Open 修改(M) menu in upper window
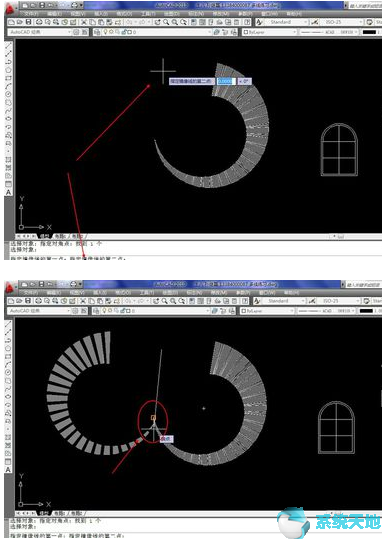This screenshot has width=382, height=539. coord(220,13)
